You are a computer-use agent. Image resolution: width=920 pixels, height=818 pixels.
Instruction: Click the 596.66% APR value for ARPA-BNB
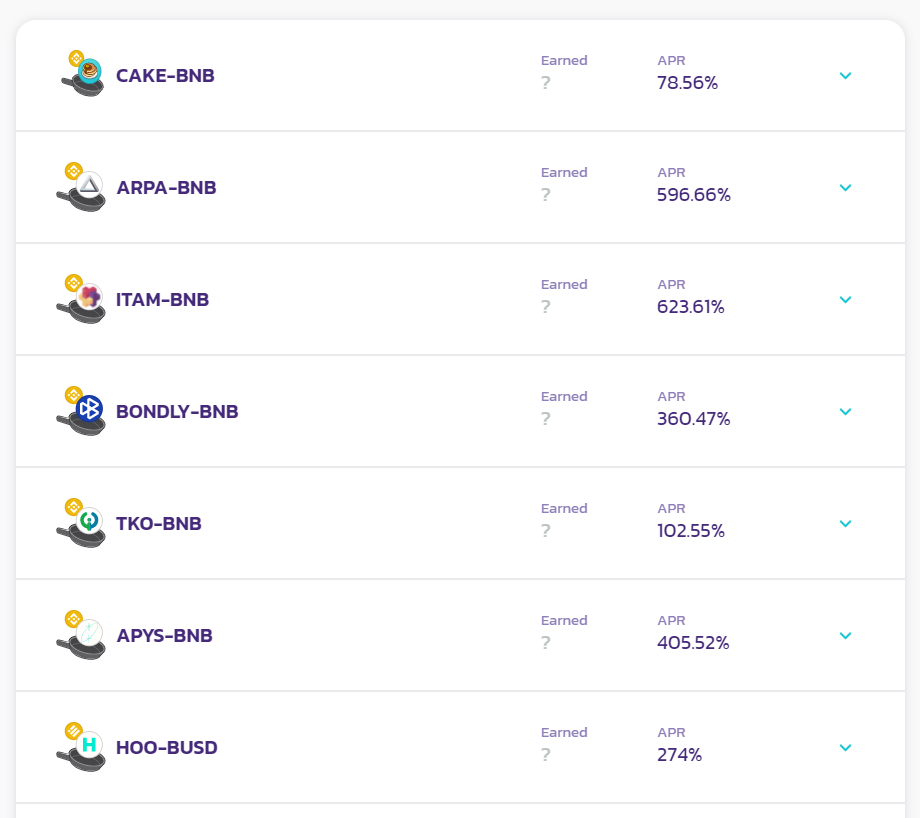[694, 195]
